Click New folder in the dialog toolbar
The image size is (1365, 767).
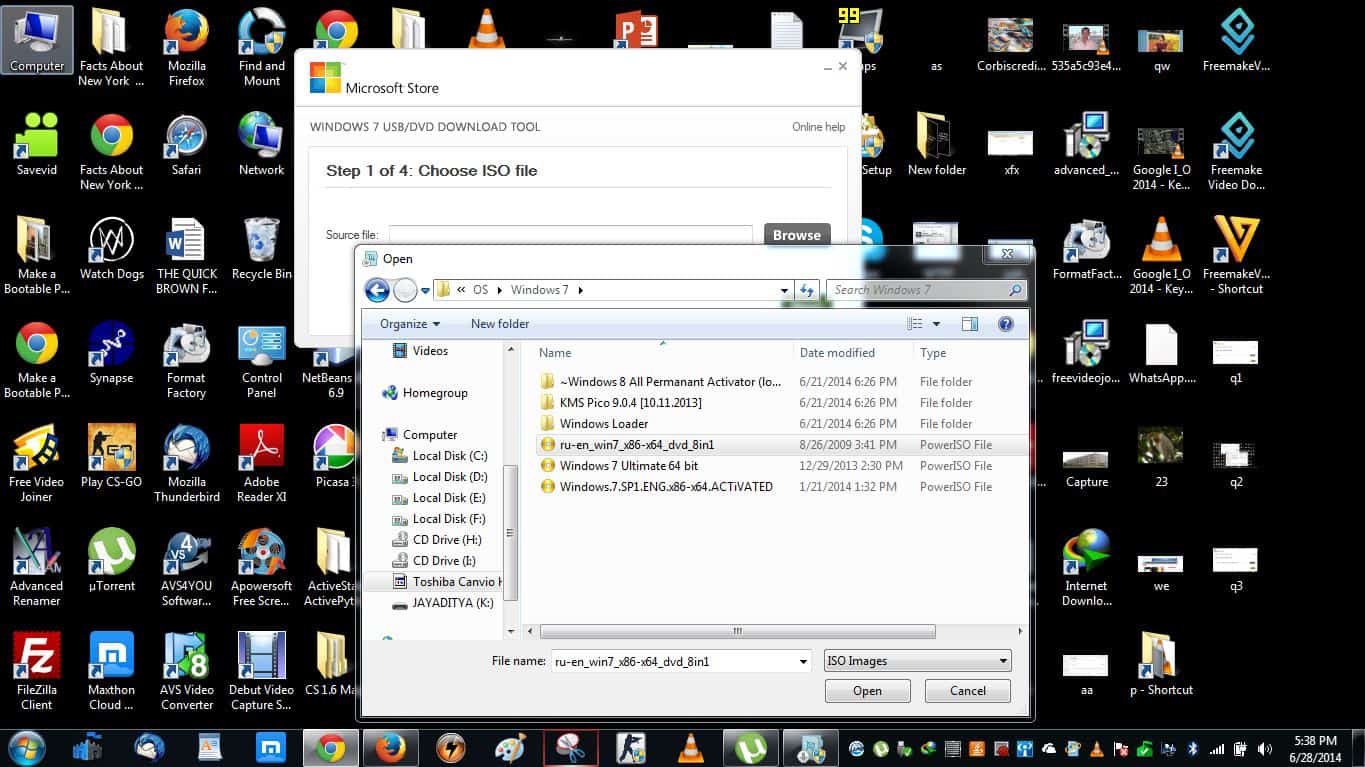pos(500,324)
